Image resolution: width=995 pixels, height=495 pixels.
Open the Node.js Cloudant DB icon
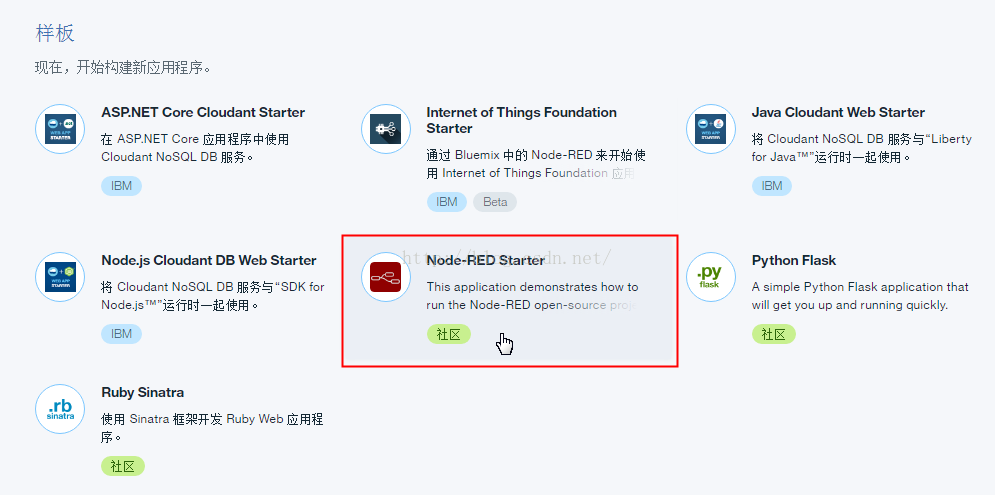pyautogui.click(x=60, y=277)
